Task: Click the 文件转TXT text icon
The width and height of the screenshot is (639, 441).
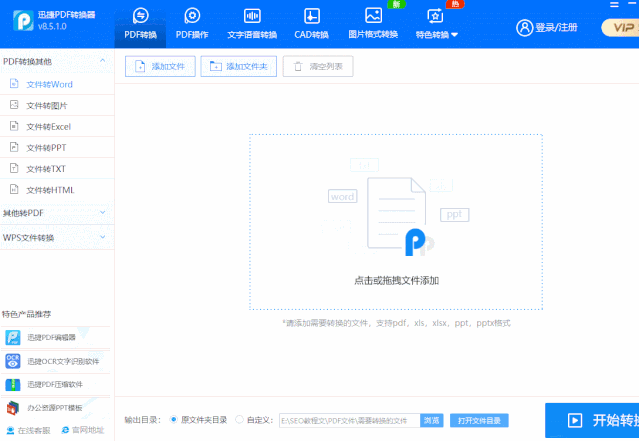Action: click(x=14, y=168)
